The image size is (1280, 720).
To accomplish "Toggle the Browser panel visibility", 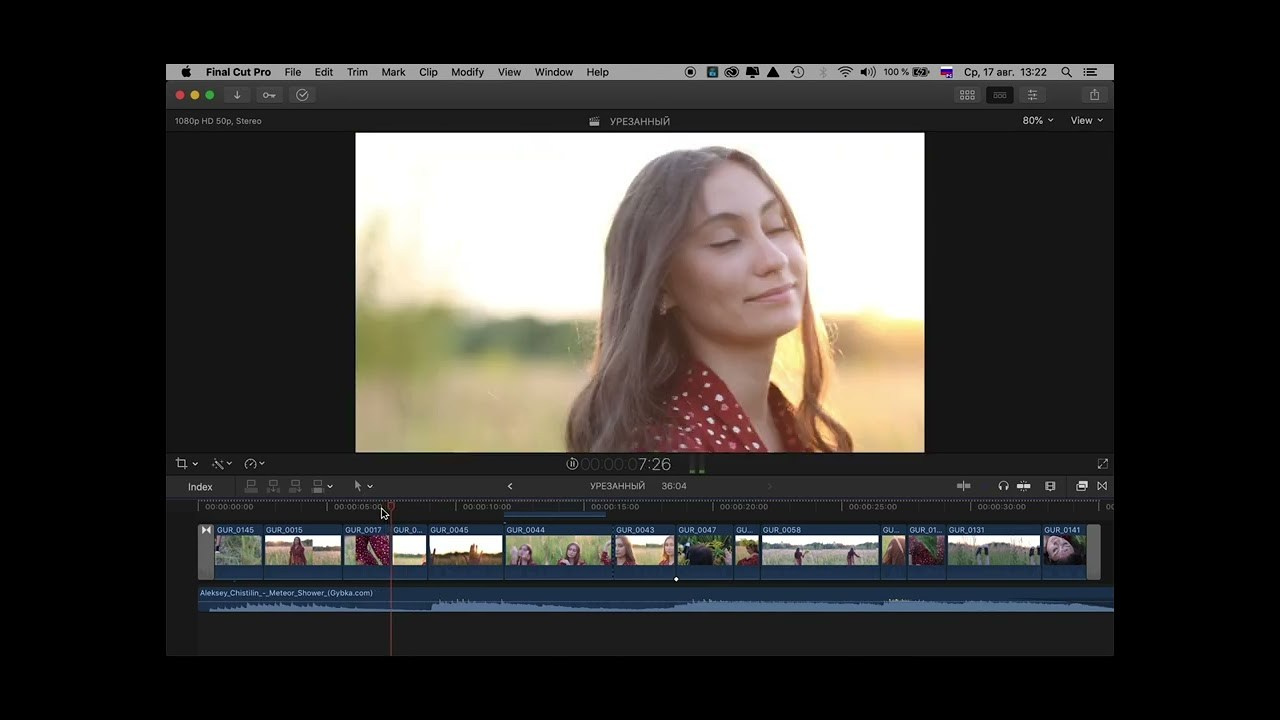I will [967, 95].
